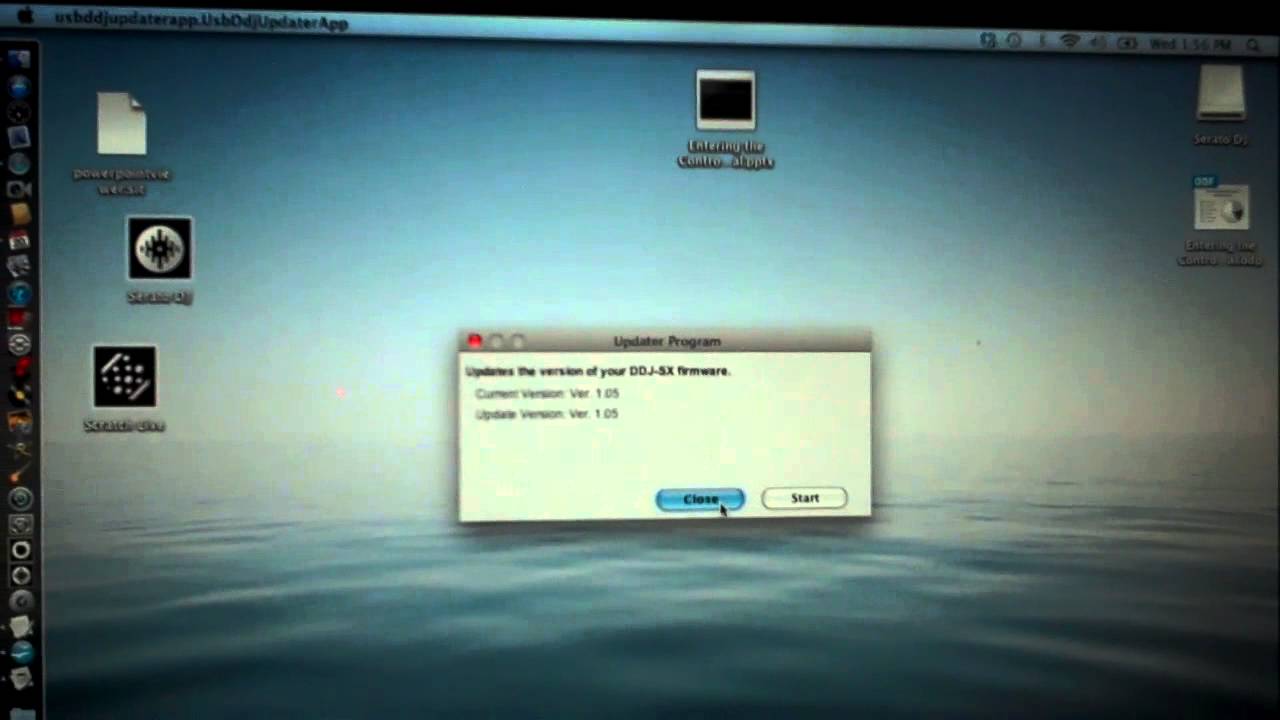This screenshot has width=1280, height=720.
Task: Open the video camera icon in the Dock
Action: pos(19,188)
